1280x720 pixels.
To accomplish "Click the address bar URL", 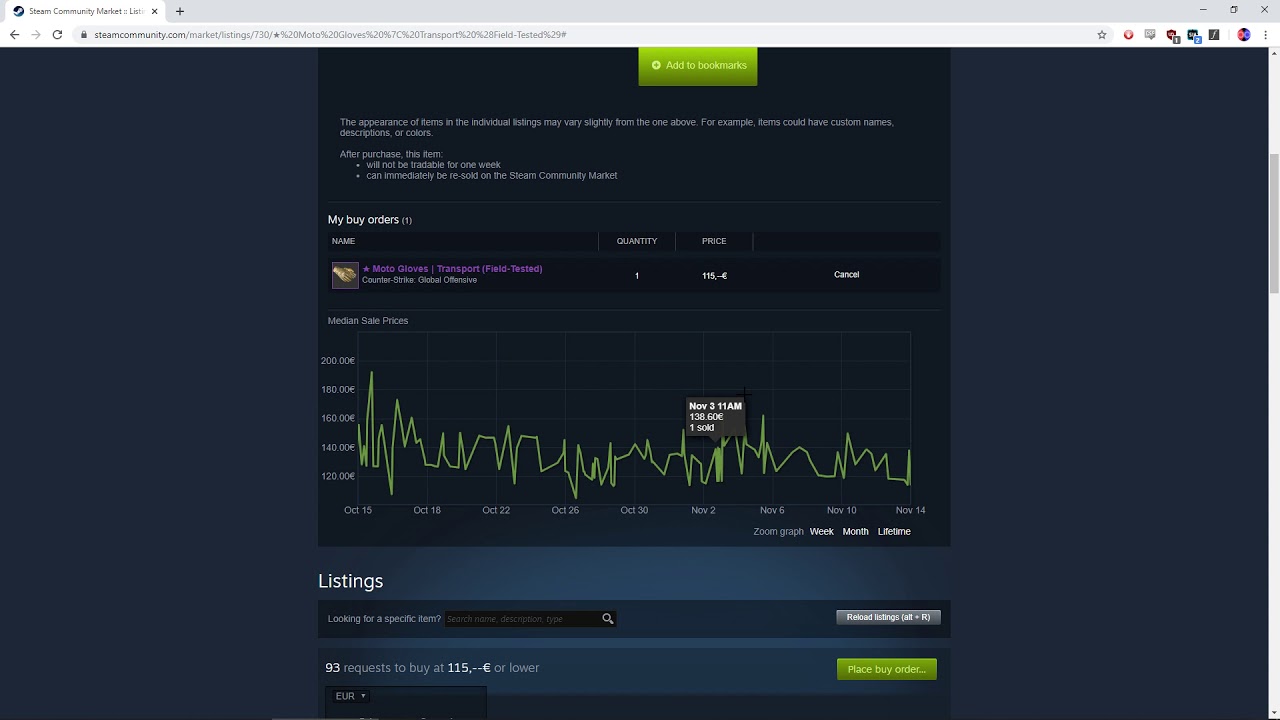I will (x=330, y=34).
